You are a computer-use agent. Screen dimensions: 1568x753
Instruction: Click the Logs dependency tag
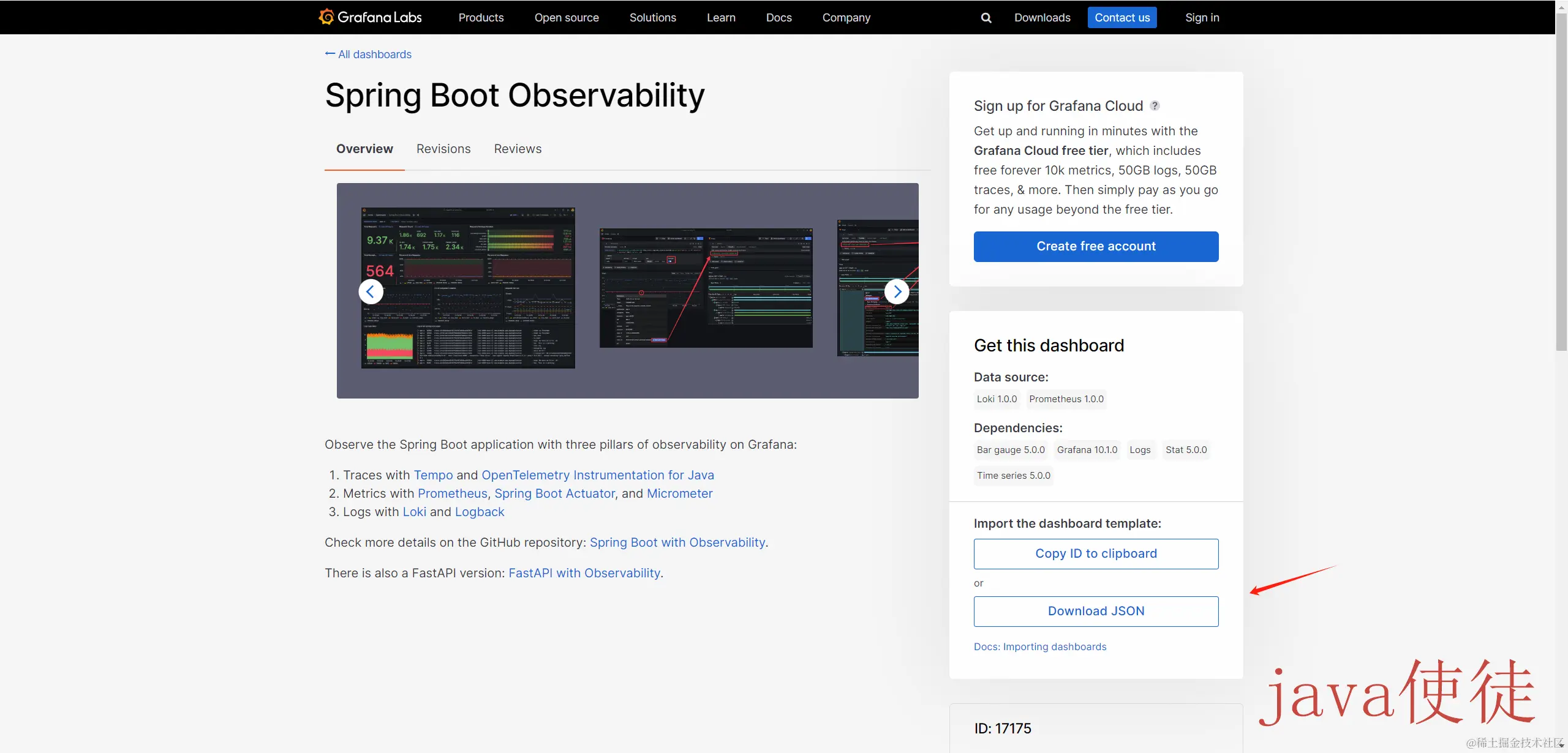tap(1140, 450)
